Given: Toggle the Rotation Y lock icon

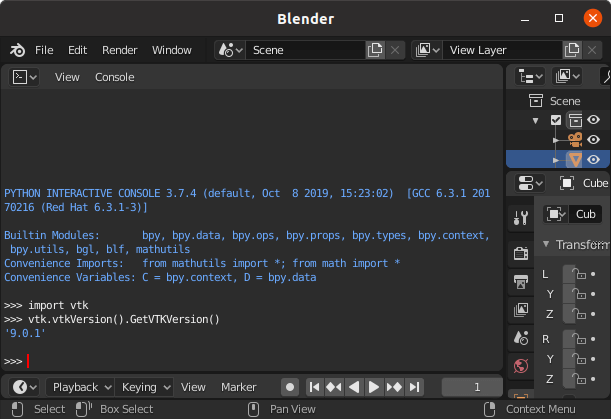Looking at the screenshot, I should [579, 359].
